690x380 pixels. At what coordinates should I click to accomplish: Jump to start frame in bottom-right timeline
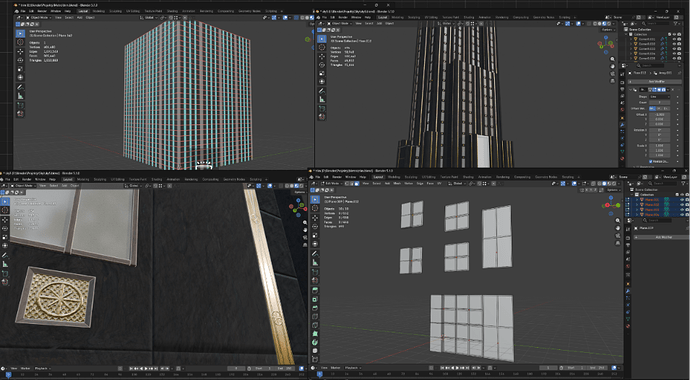[x=442, y=368]
